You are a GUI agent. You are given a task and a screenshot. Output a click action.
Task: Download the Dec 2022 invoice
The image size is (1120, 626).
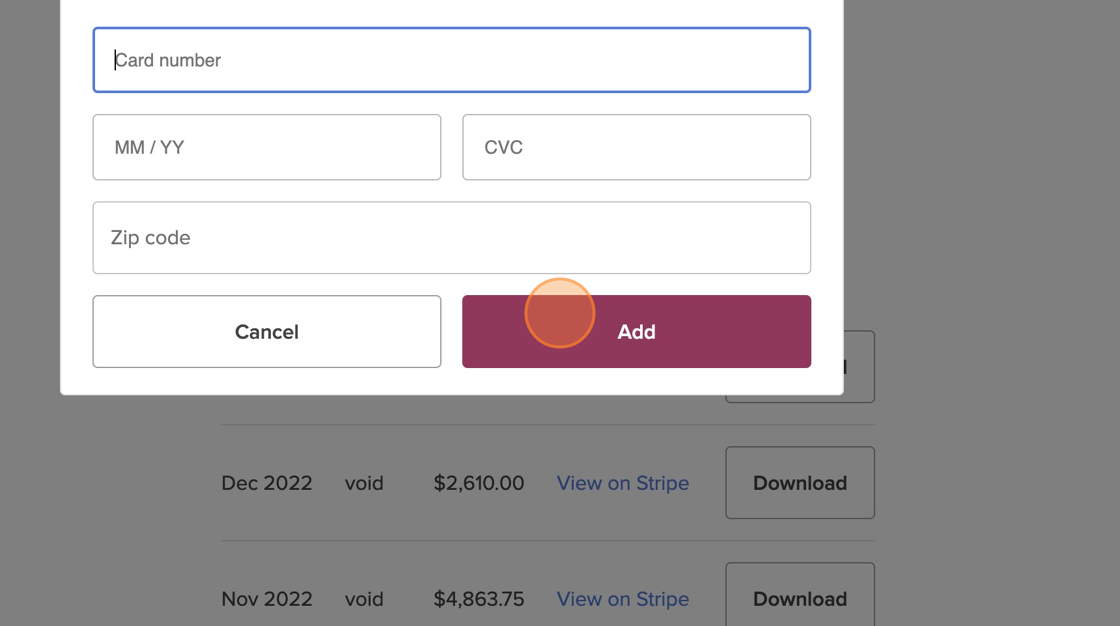(799, 483)
